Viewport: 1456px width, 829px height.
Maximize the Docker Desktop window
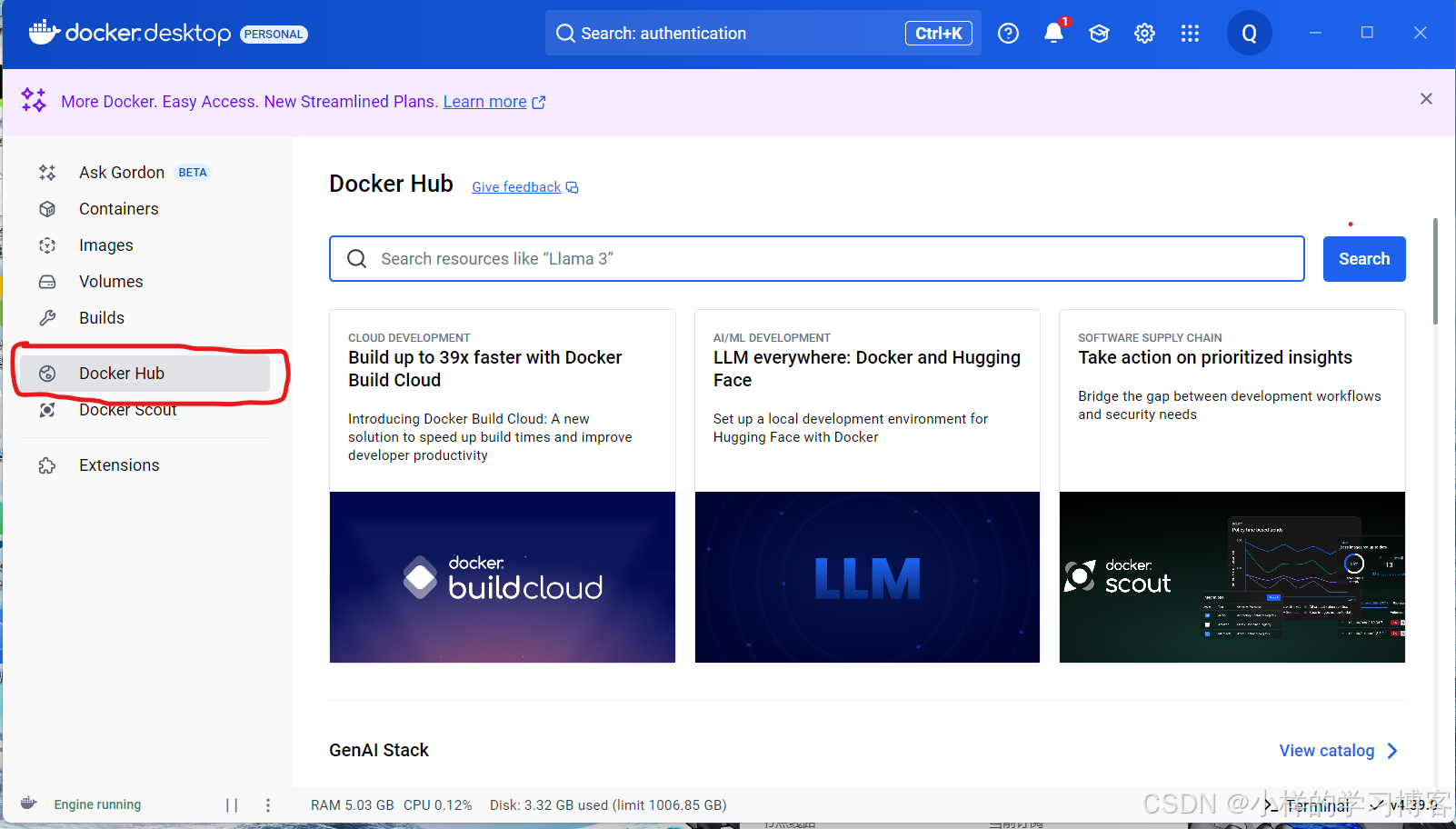[1367, 33]
